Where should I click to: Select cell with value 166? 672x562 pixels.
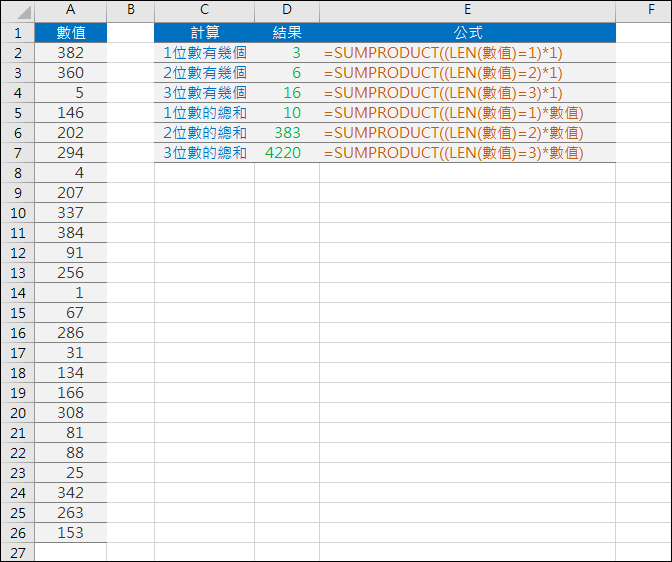[71, 393]
